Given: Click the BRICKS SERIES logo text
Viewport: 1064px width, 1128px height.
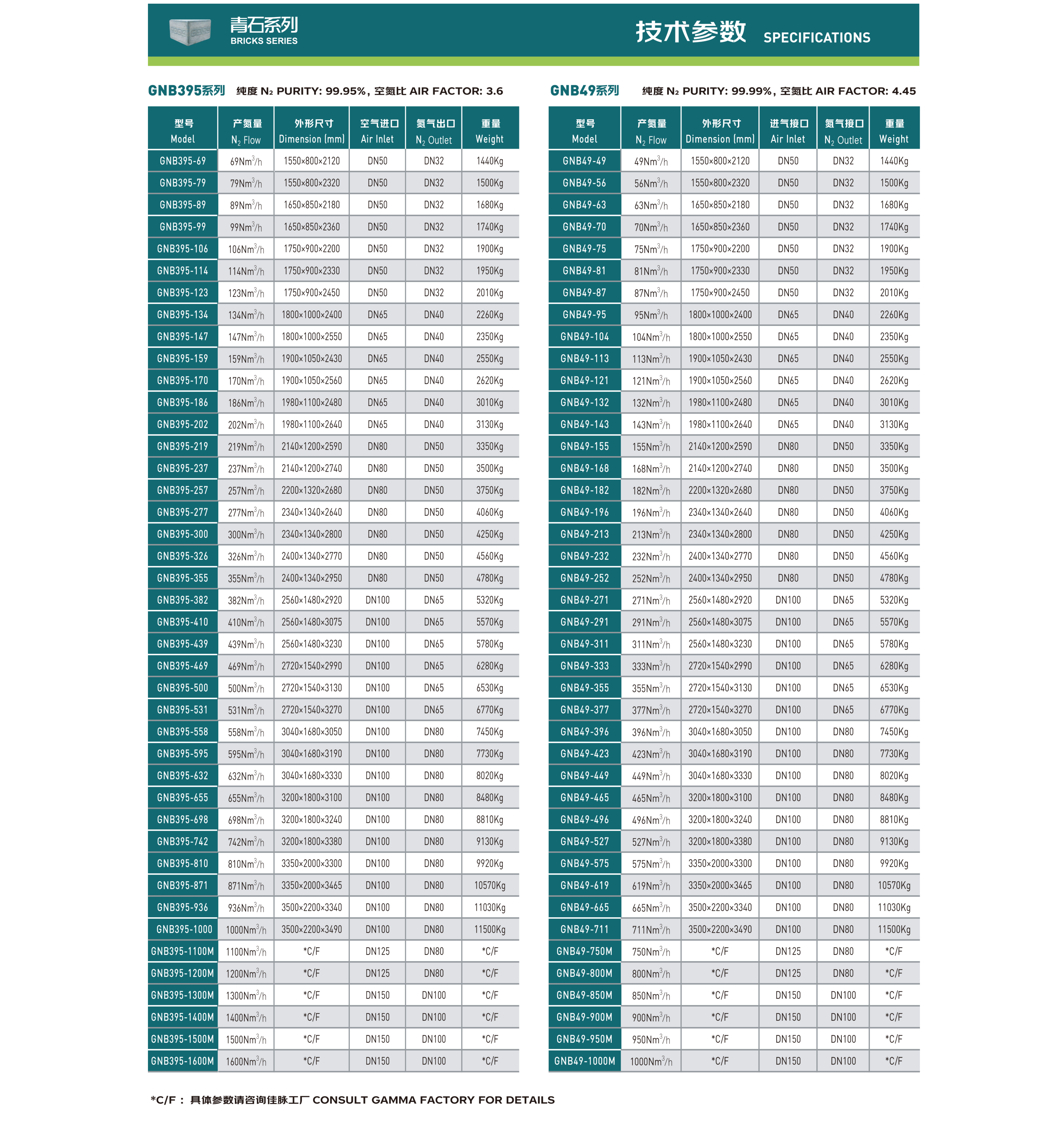Looking at the screenshot, I should point(264,41).
